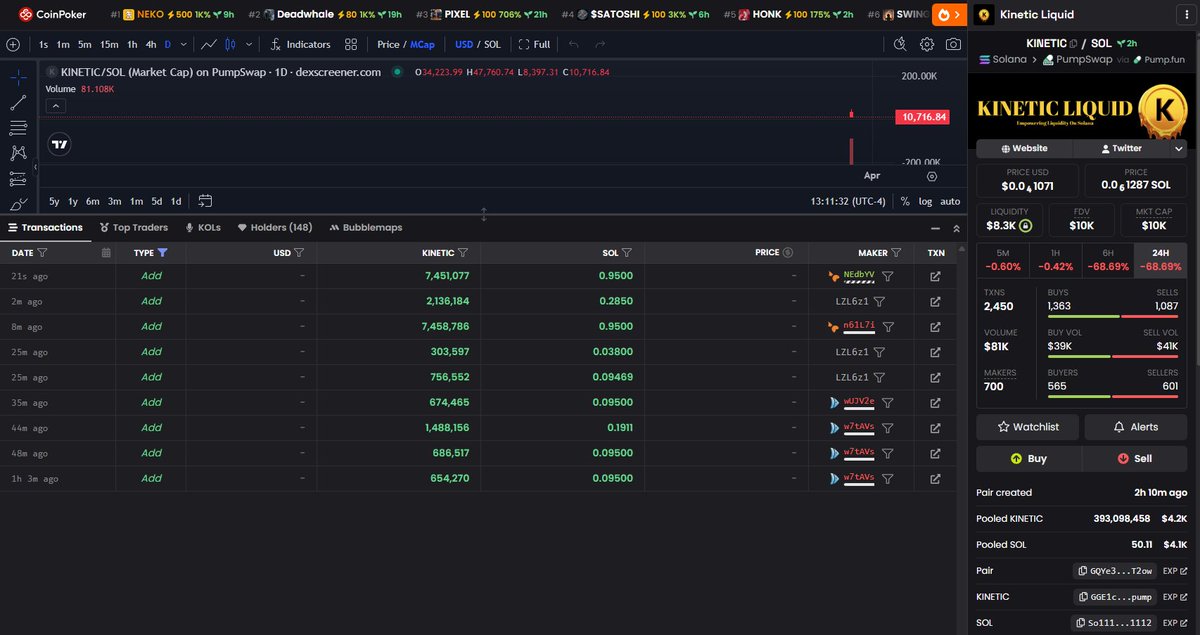Filter by maker wUJV2e
The height and width of the screenshot is (635, 1200).
(888, 402)
